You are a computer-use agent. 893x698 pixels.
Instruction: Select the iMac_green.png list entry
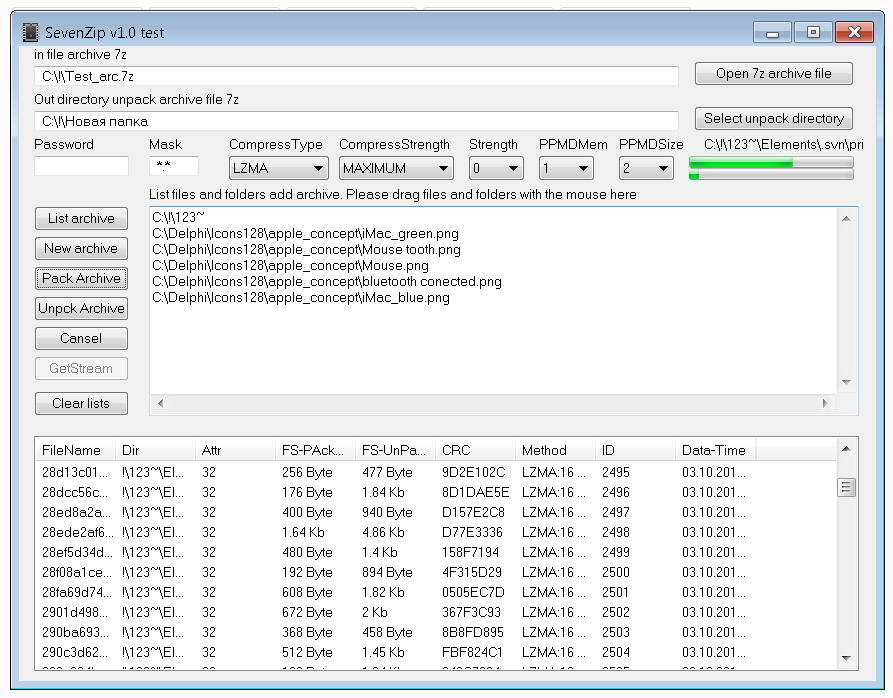(x=305, y=233)
